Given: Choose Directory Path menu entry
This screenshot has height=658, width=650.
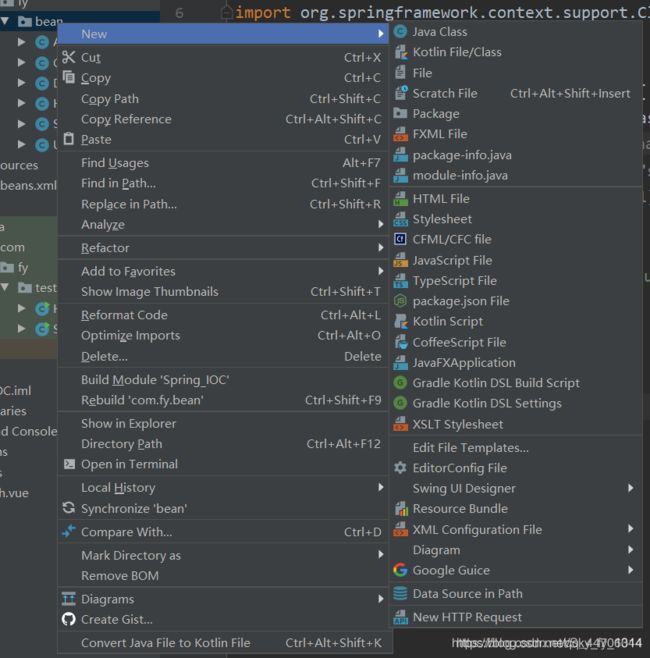Looking at the screenshot, I should point(222,444).
